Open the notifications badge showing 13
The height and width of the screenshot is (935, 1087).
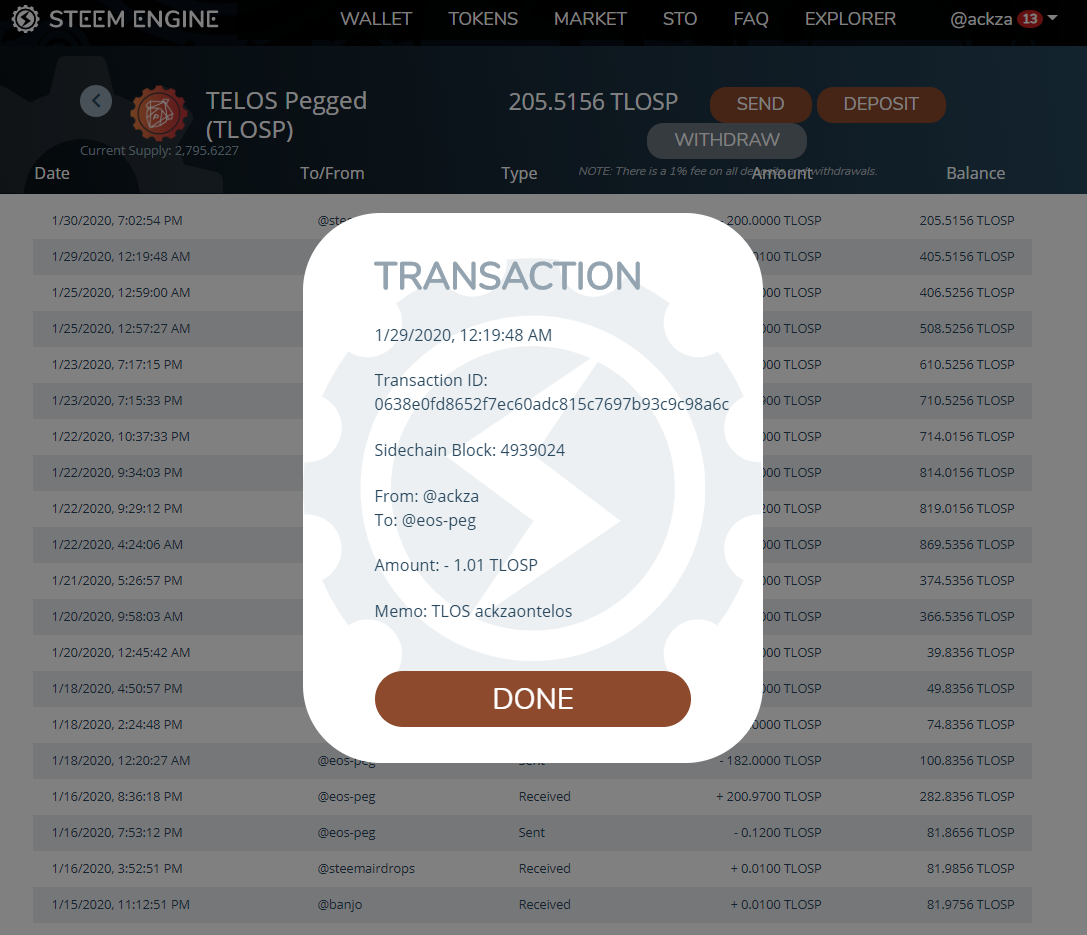point(1029,19)
